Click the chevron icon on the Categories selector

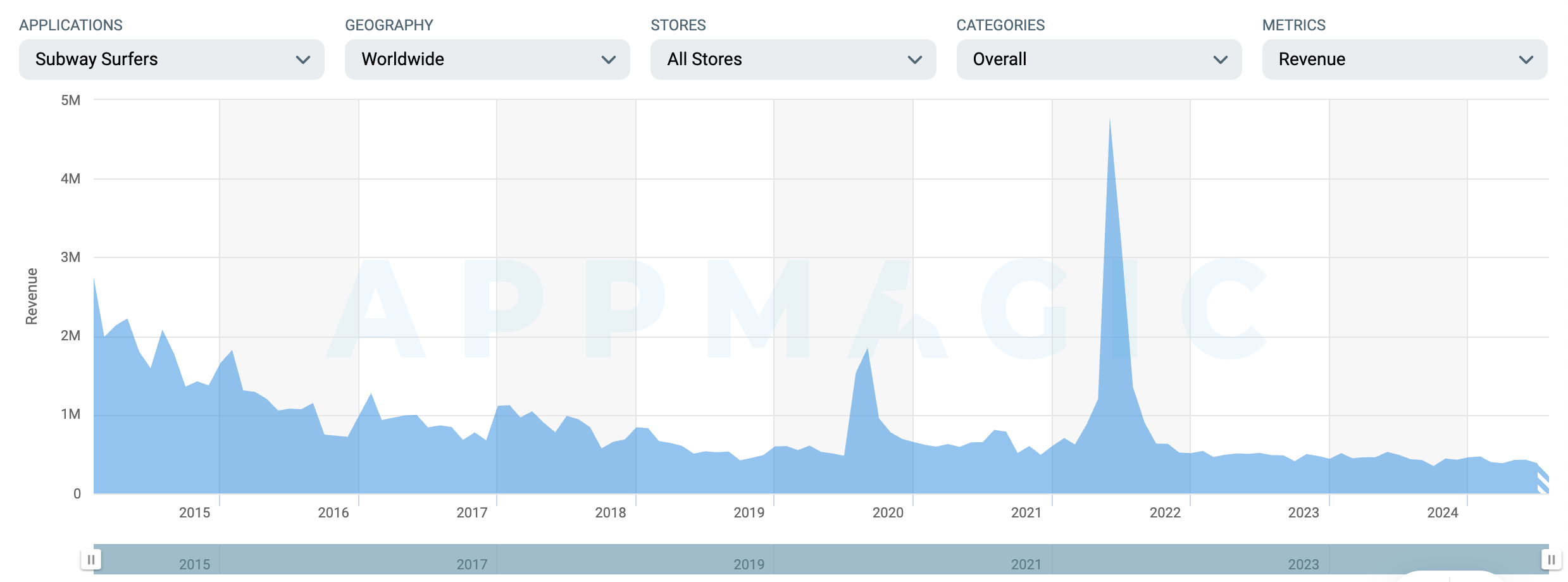tap(1220, 59)
